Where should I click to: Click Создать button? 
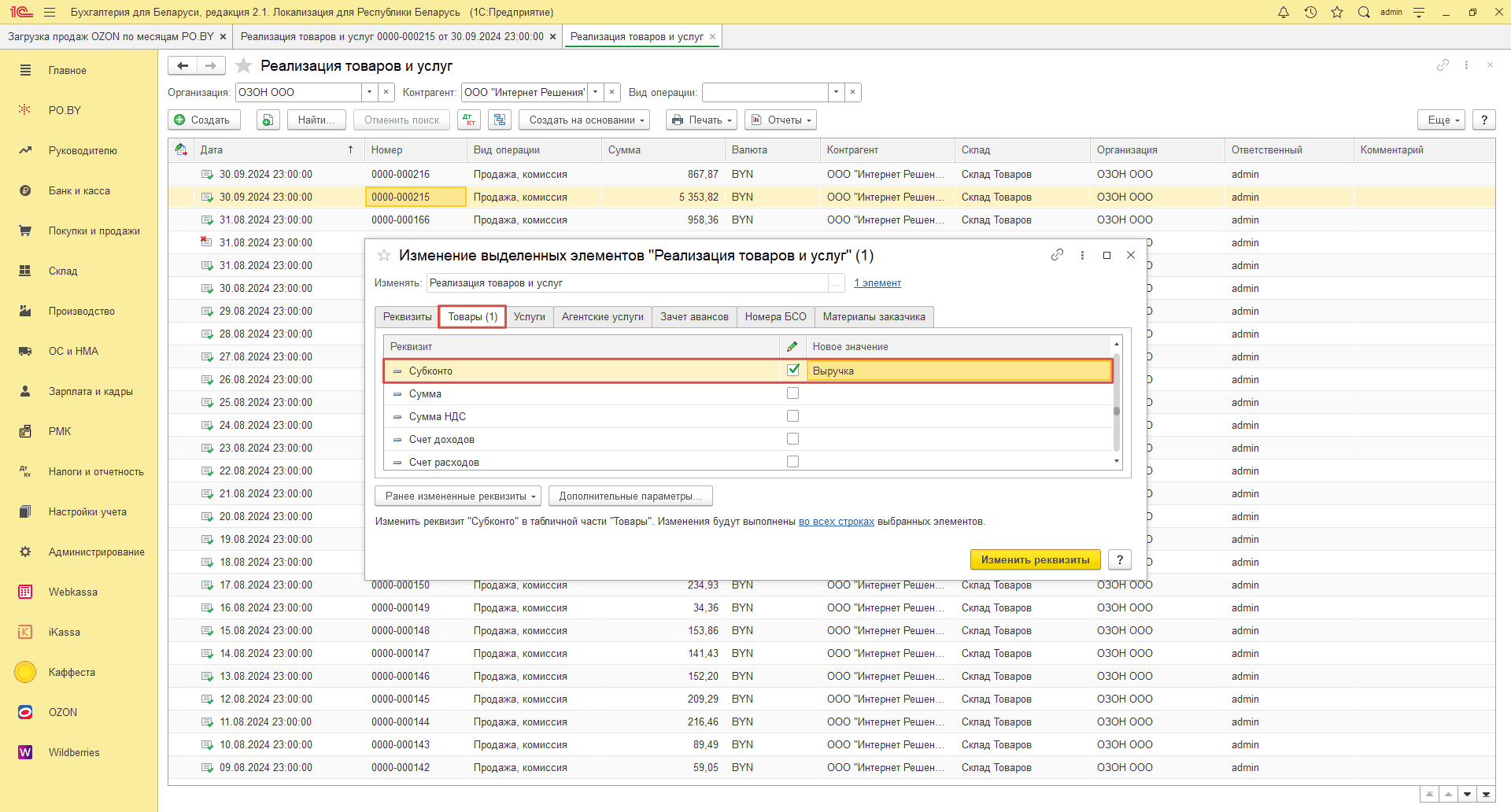tap(204, 120)
